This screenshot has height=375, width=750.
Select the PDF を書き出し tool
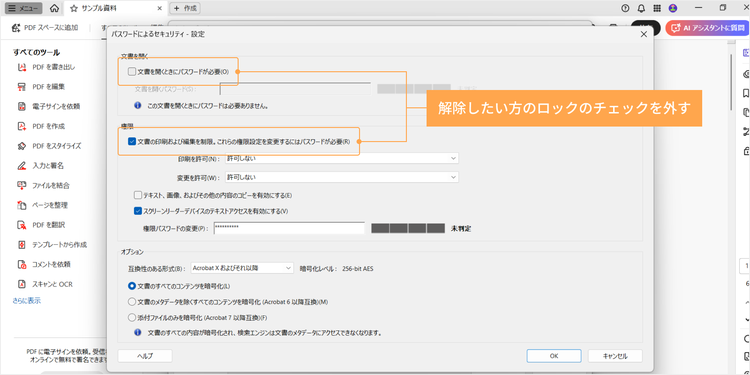click(47, 67)
